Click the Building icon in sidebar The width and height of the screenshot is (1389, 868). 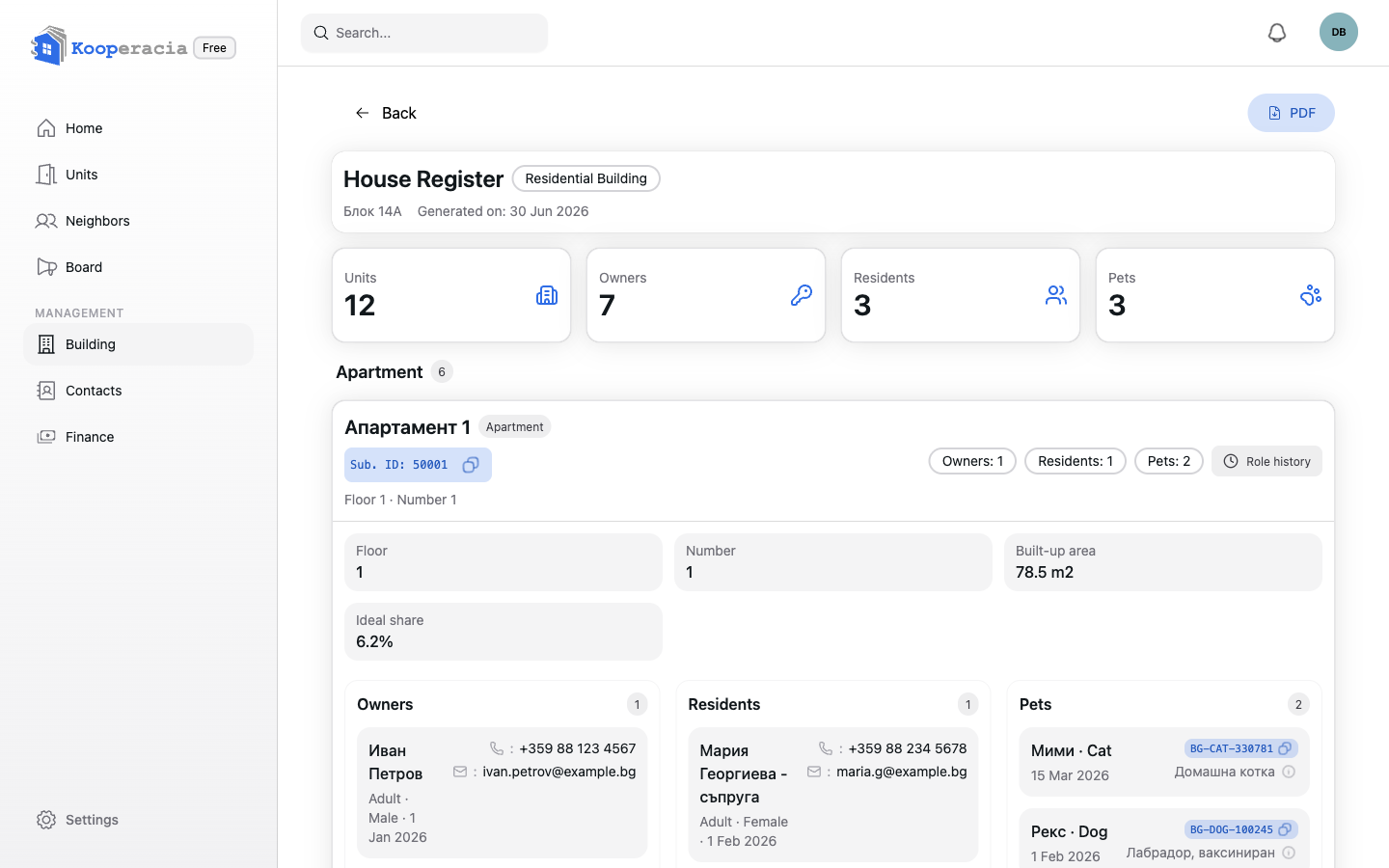pos(46,344)
